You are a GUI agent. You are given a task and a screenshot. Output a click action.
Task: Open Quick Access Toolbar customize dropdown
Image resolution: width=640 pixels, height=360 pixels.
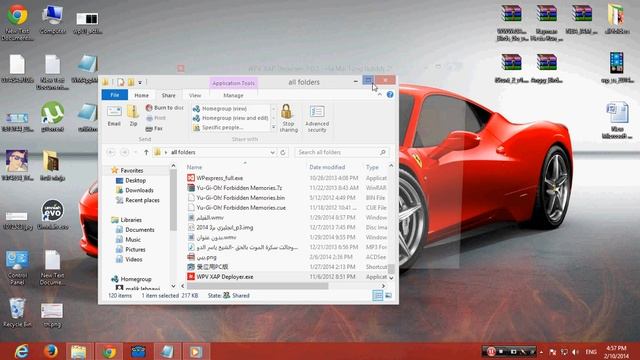140,82
